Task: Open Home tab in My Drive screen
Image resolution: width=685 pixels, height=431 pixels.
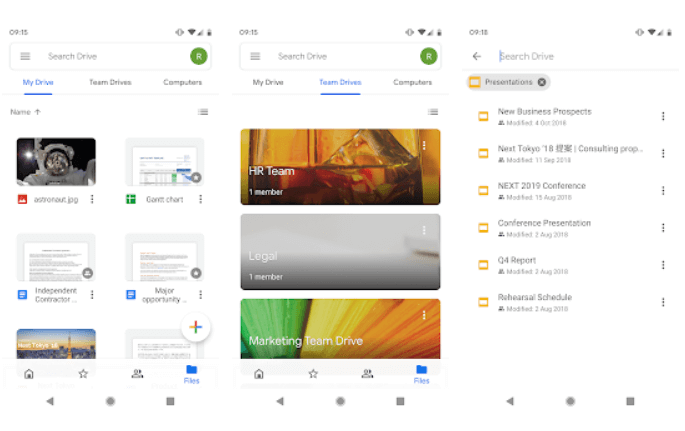Action: [29, 374]
